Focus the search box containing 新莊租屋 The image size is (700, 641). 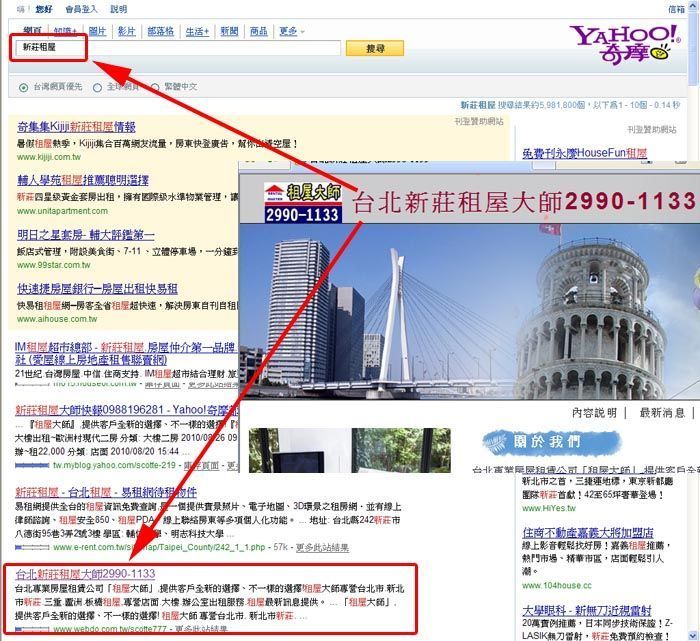point(178,48)
